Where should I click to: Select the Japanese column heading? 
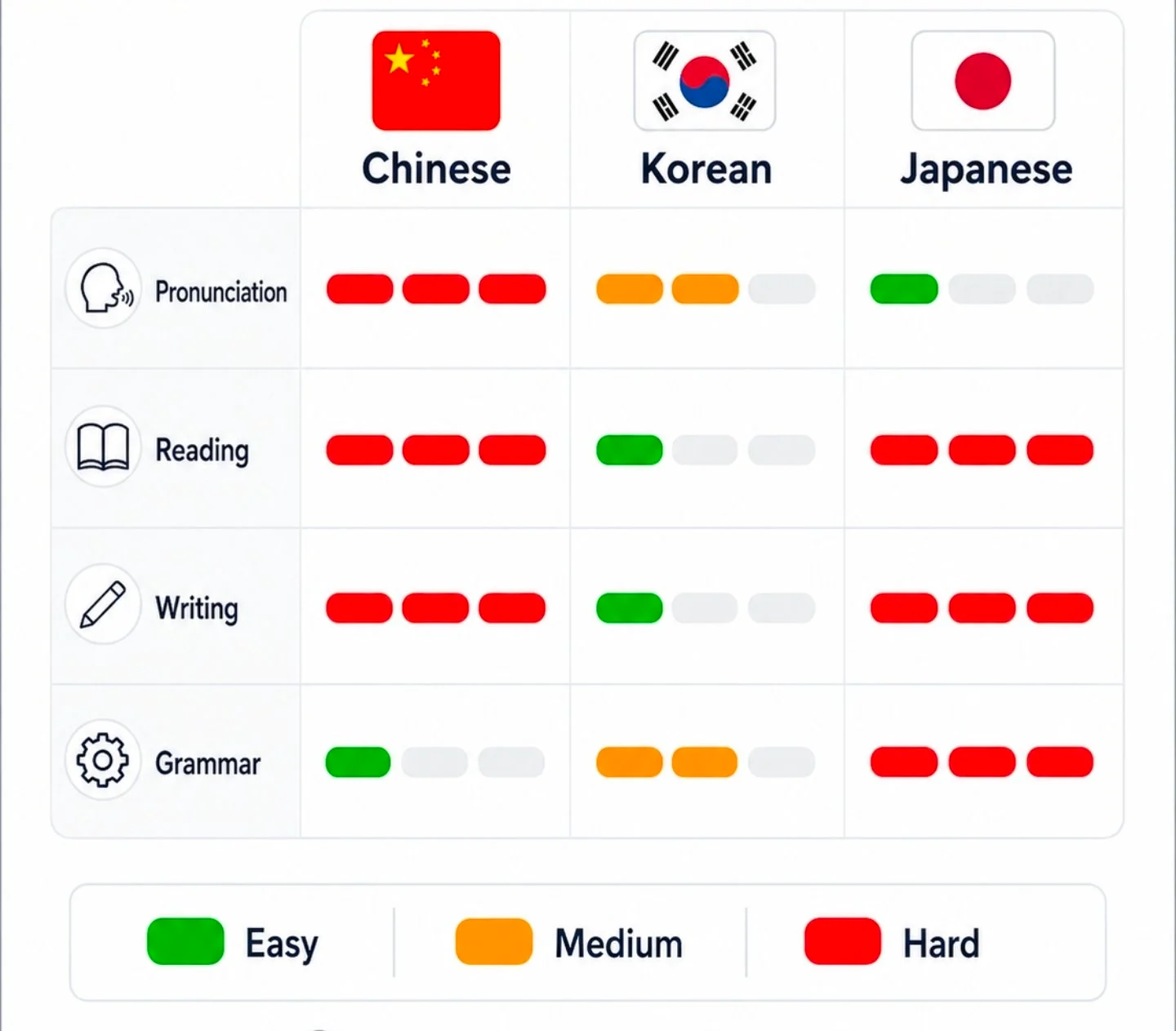(987, 171)
